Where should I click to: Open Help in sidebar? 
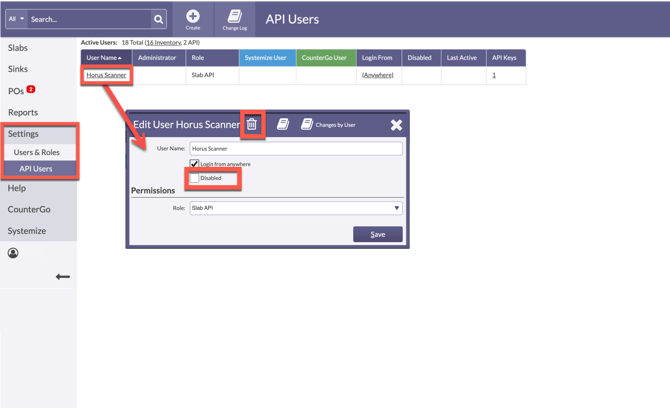click(x=17, y=188)
